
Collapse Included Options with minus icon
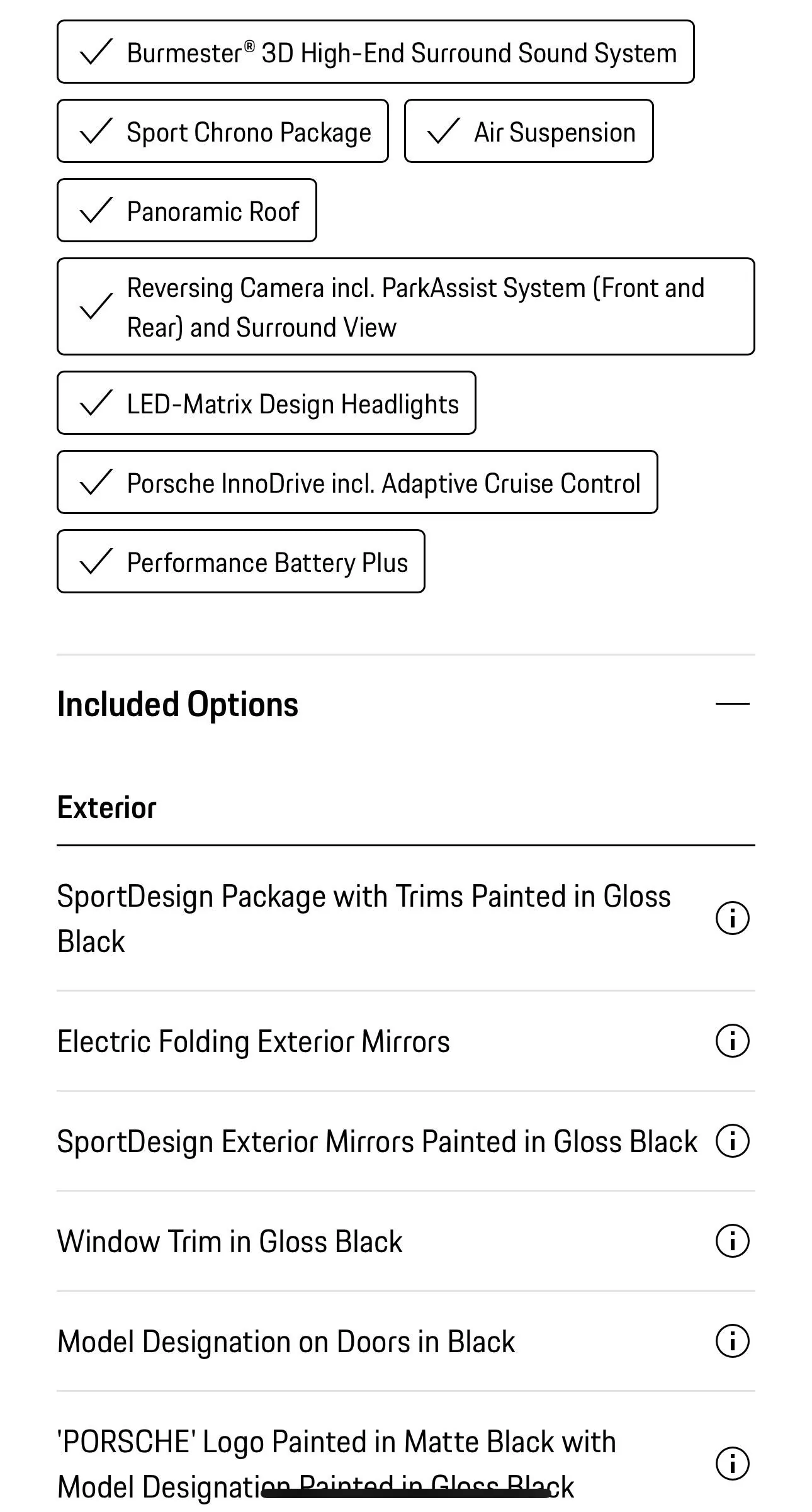click(732, 703)
